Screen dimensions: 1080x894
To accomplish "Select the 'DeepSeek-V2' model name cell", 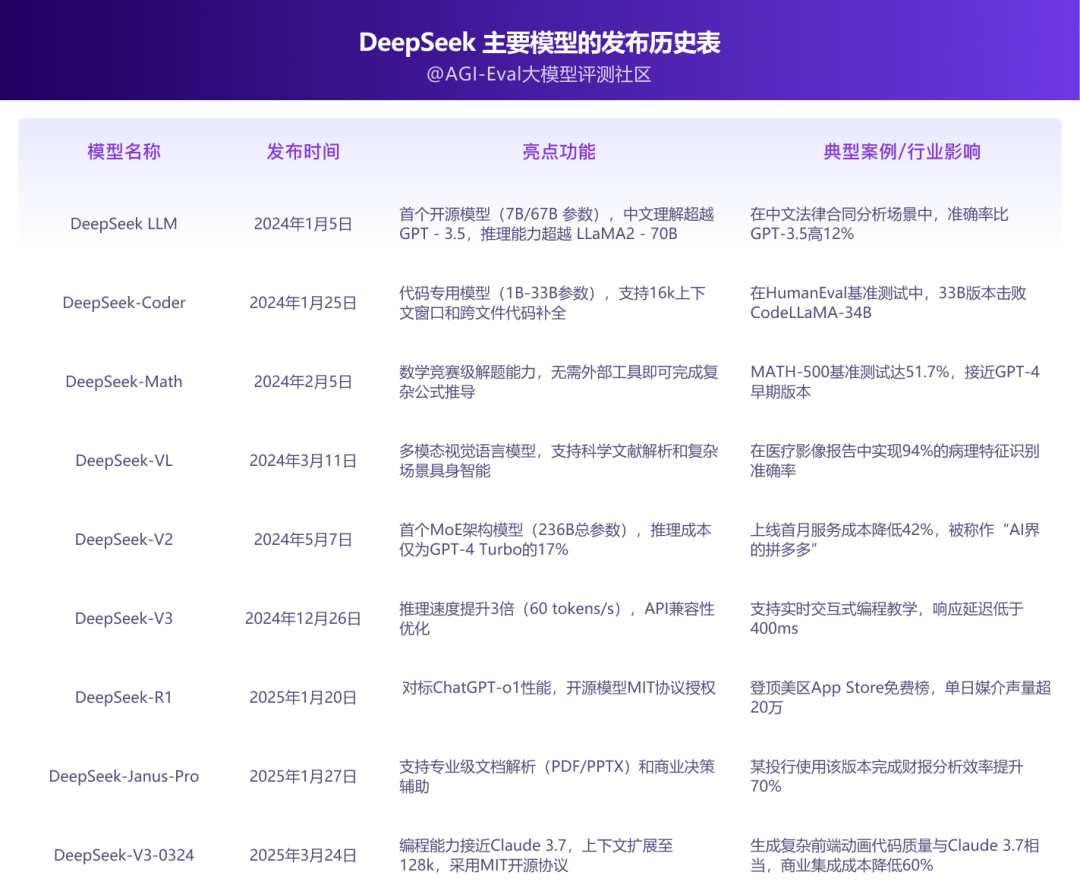I will click(124, 539).
